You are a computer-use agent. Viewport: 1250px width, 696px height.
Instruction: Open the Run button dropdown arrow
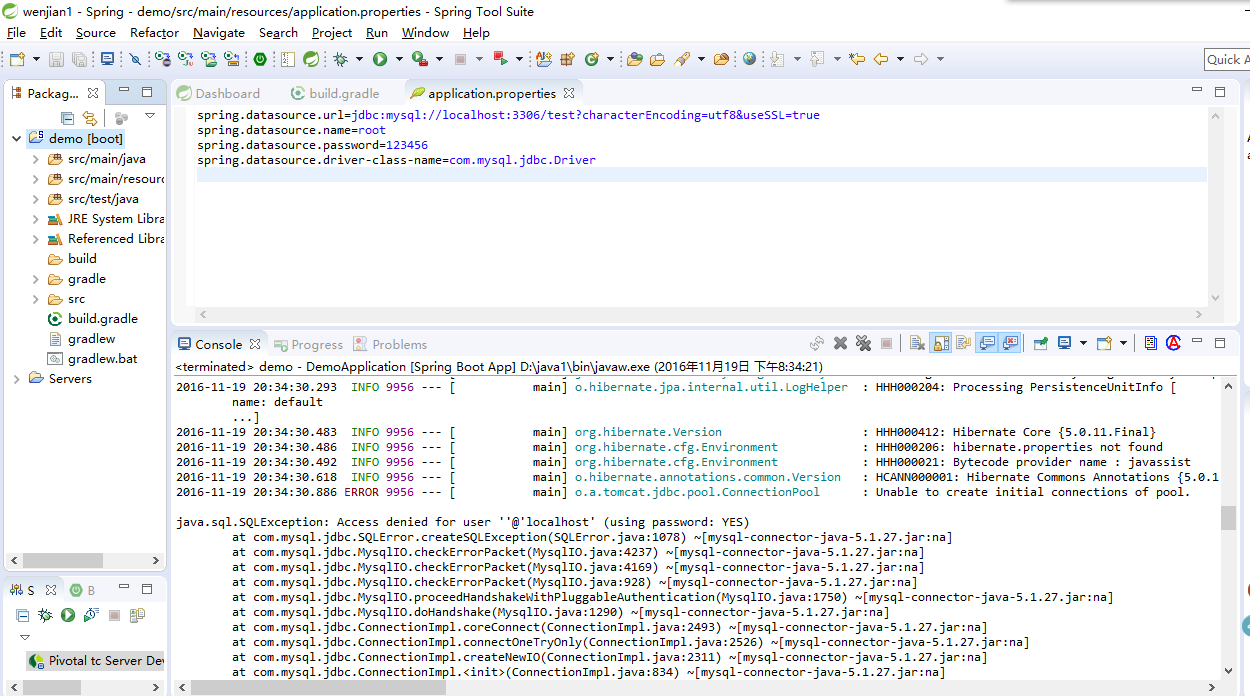(398, 60)
